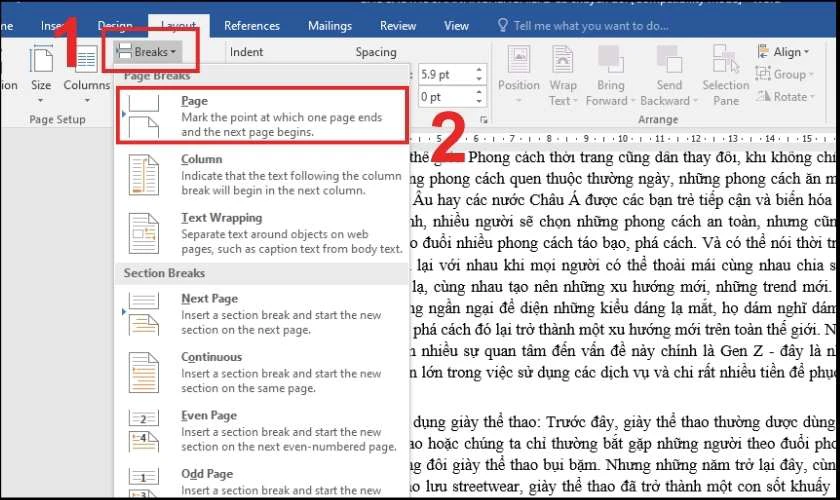Click the Wrap Text icon
The image size is (840, 500).
562,59
